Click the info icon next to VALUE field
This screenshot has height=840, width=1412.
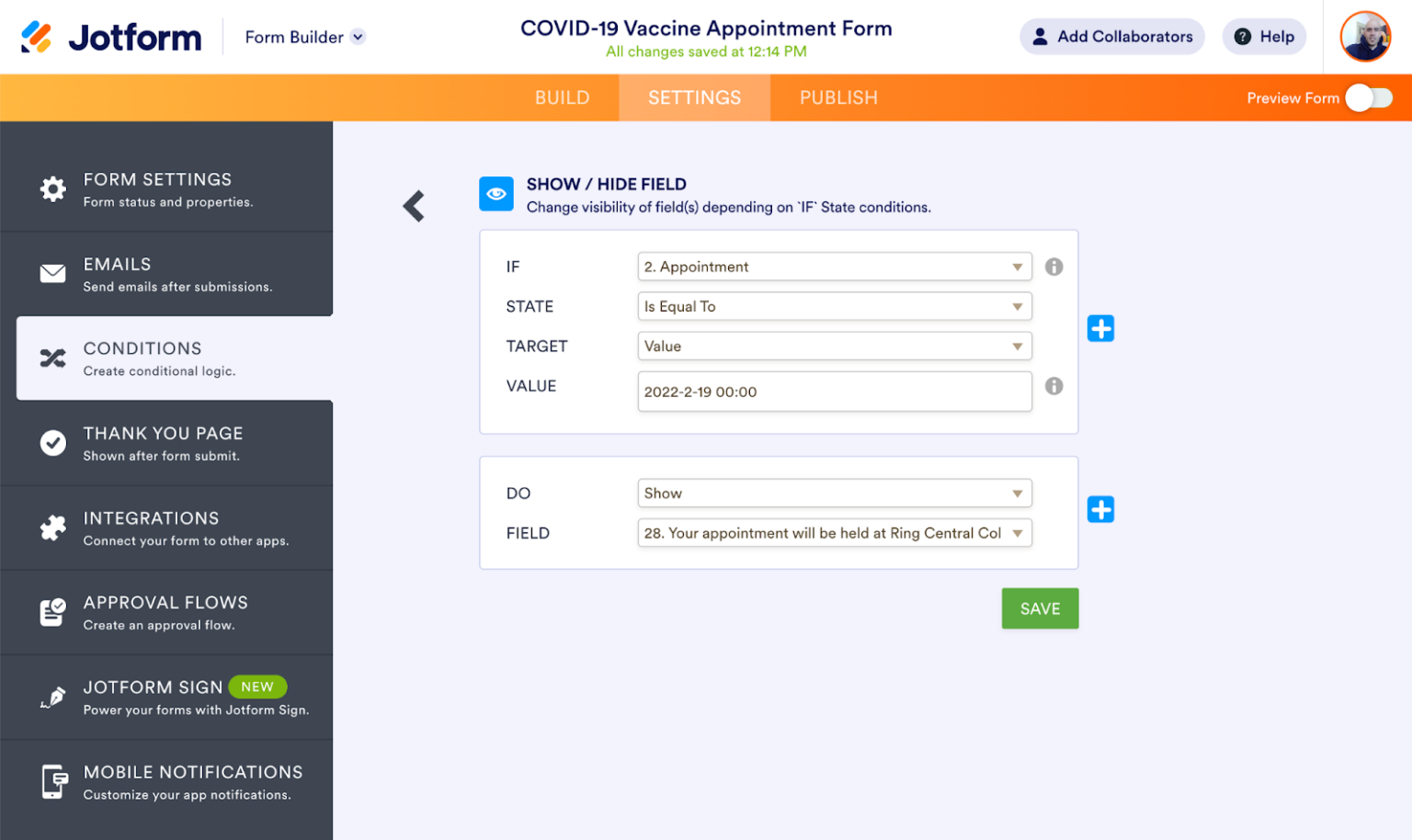click(1053, 386)
